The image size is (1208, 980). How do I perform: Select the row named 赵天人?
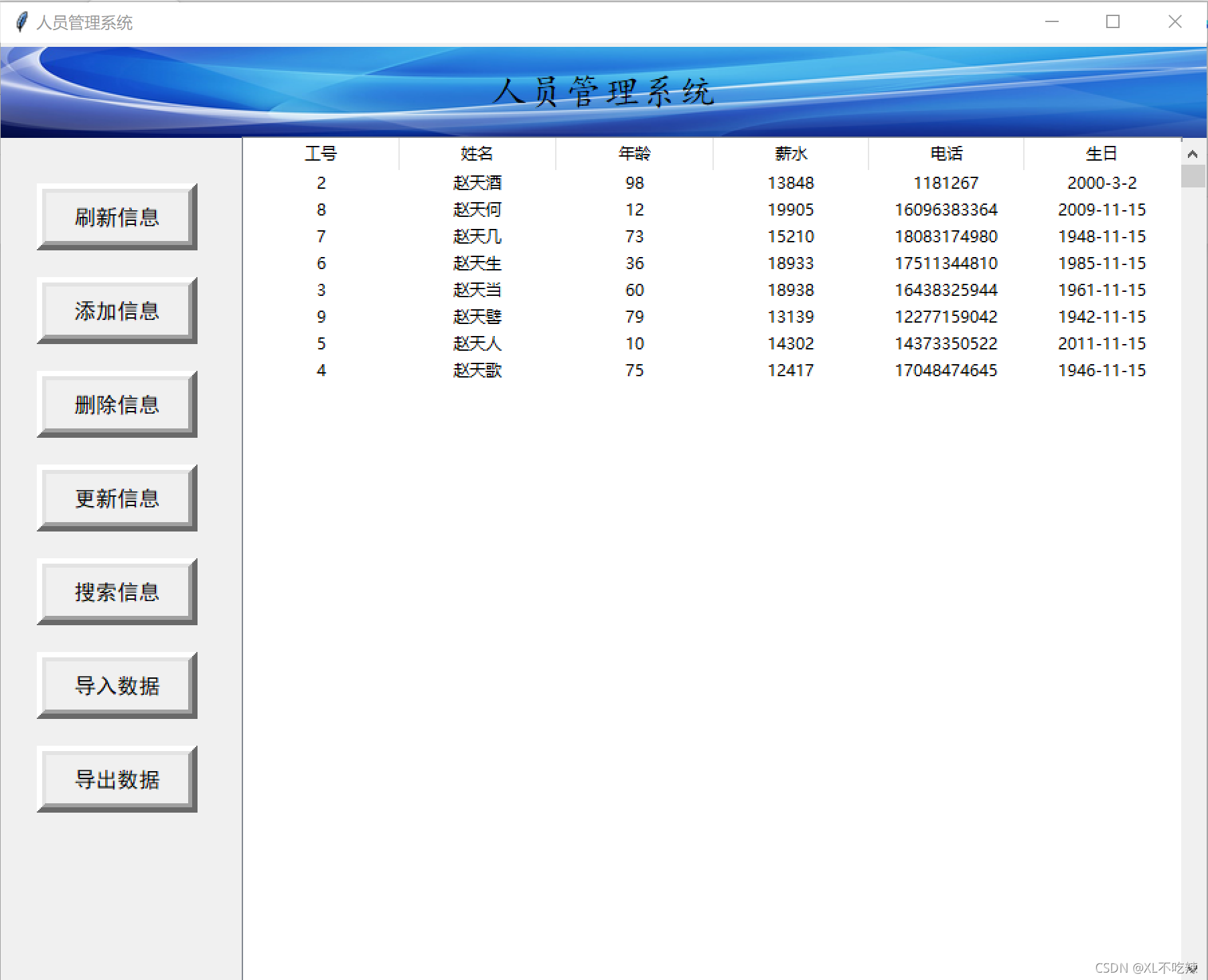click(x=712, y=343)
